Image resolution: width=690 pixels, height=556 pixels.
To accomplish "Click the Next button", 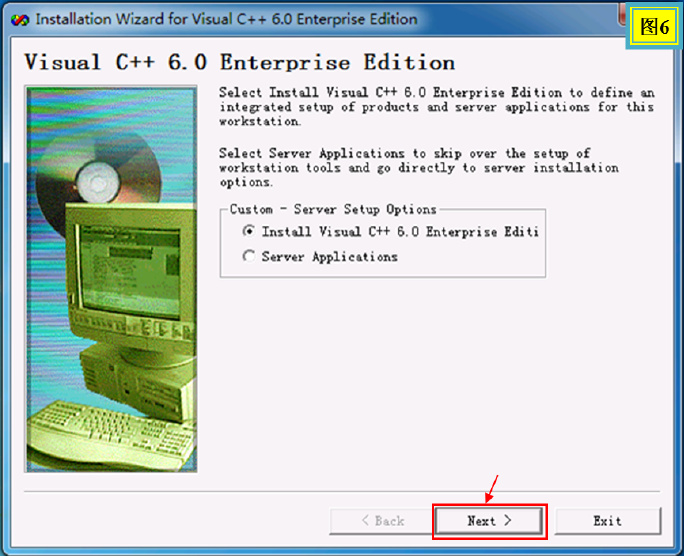I will (x=489, y=521).
